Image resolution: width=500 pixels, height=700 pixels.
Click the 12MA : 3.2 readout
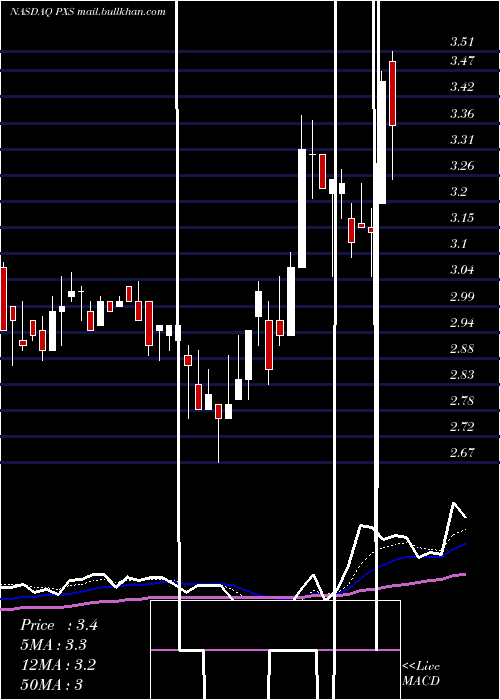(x=58, y=665)
